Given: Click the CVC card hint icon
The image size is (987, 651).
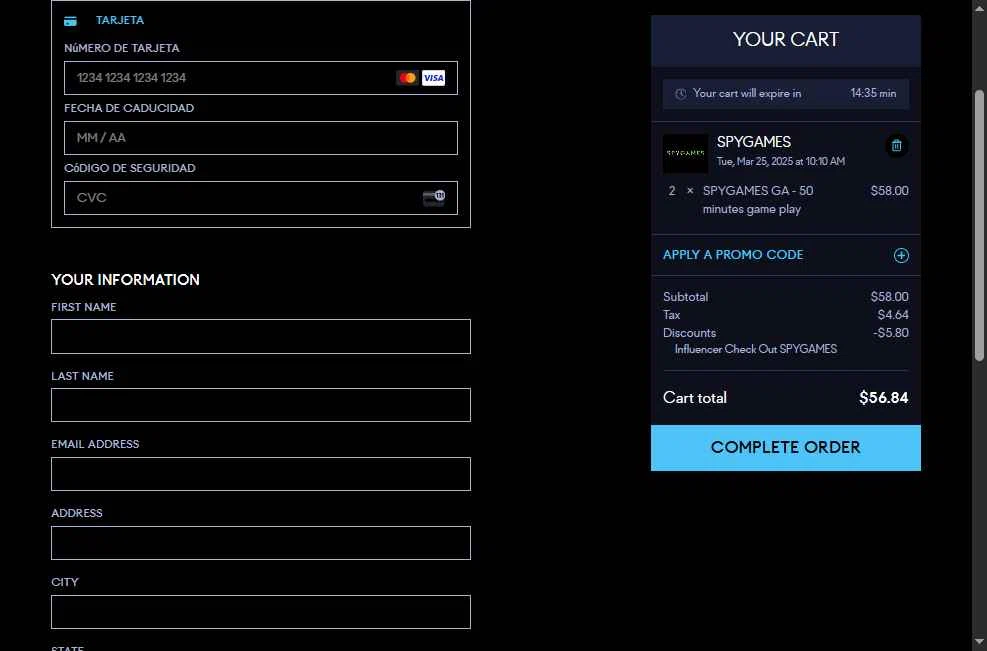Looking at the screenshot, I should (434, 198).
